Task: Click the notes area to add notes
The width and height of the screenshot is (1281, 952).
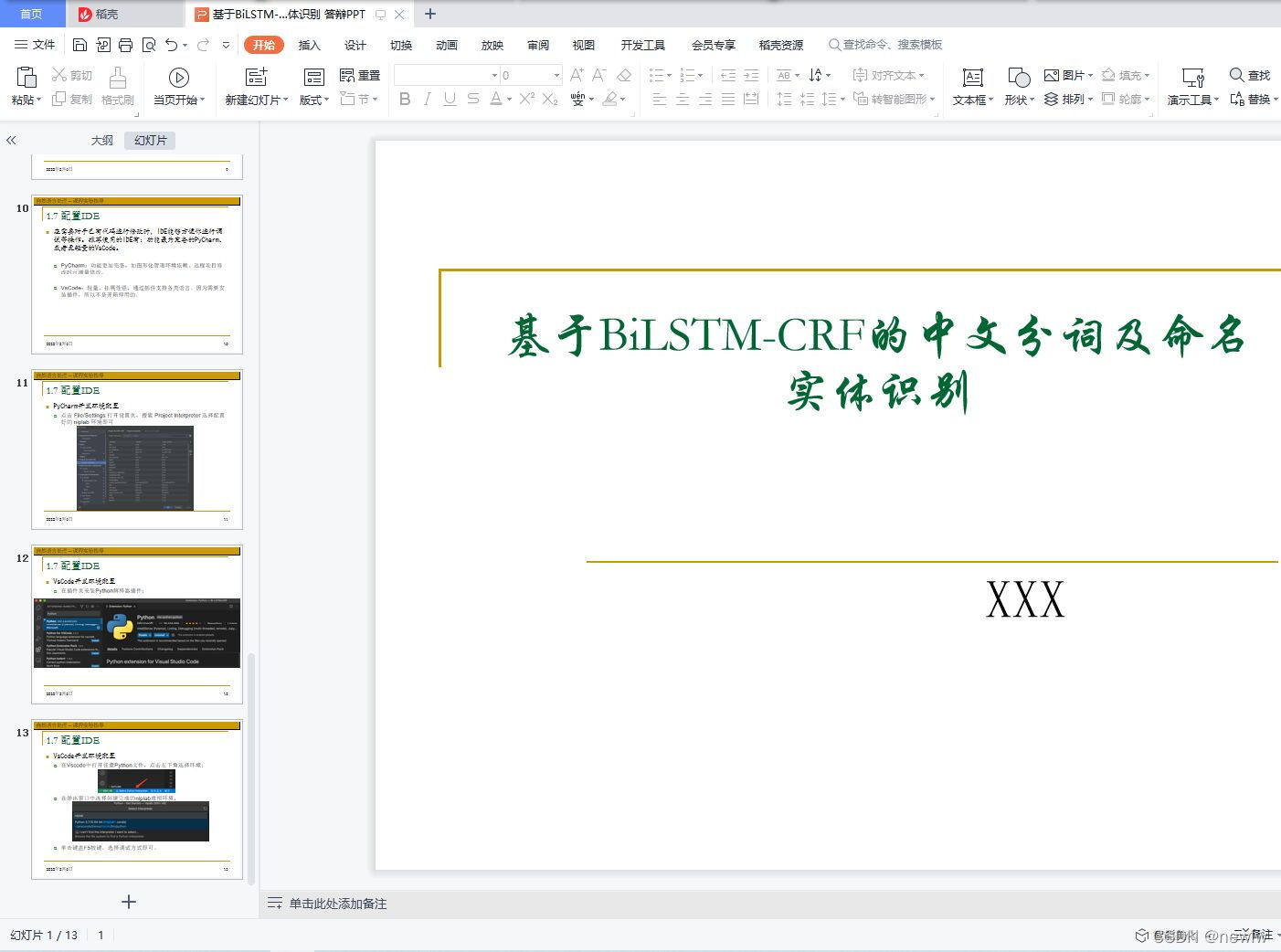Action: pyautogui.click(x=338, y=904)
